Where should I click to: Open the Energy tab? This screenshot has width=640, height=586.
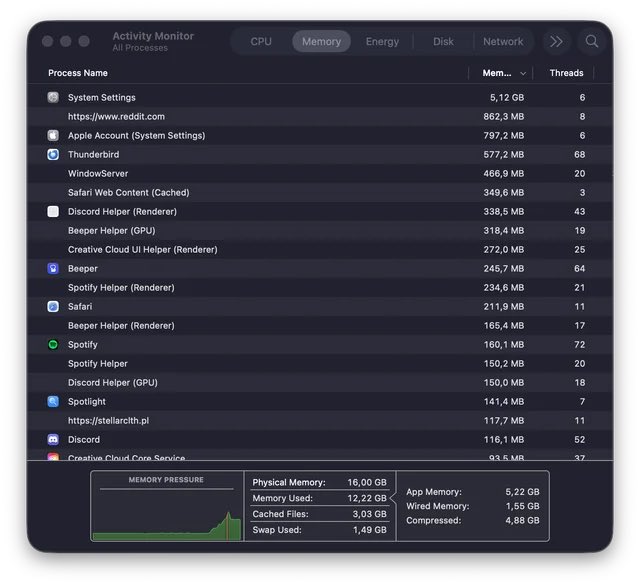(x=382, y=41)
